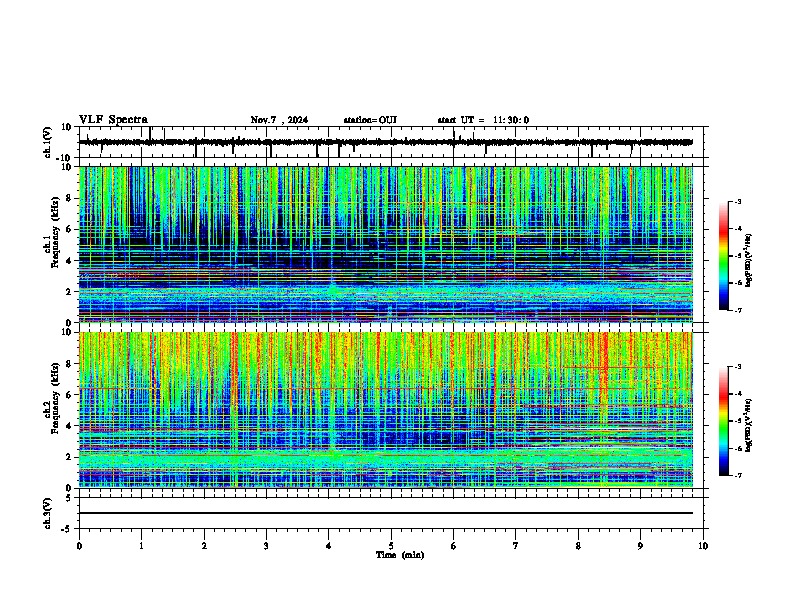Click the ch.2 "Frequency (kHz)" axis label
This screenshot has height=612, width=792.
click(x=55, y=397)
